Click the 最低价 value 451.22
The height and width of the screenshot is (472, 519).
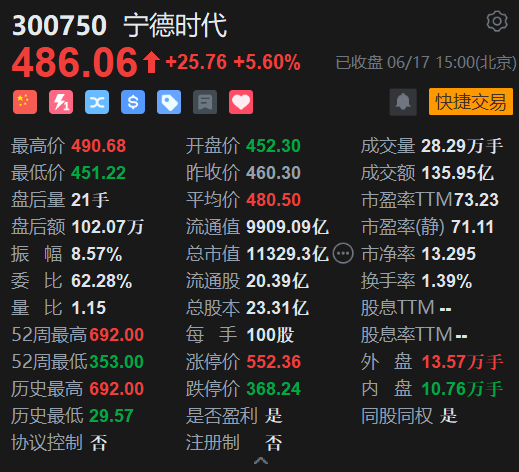(x=98, y=173)
